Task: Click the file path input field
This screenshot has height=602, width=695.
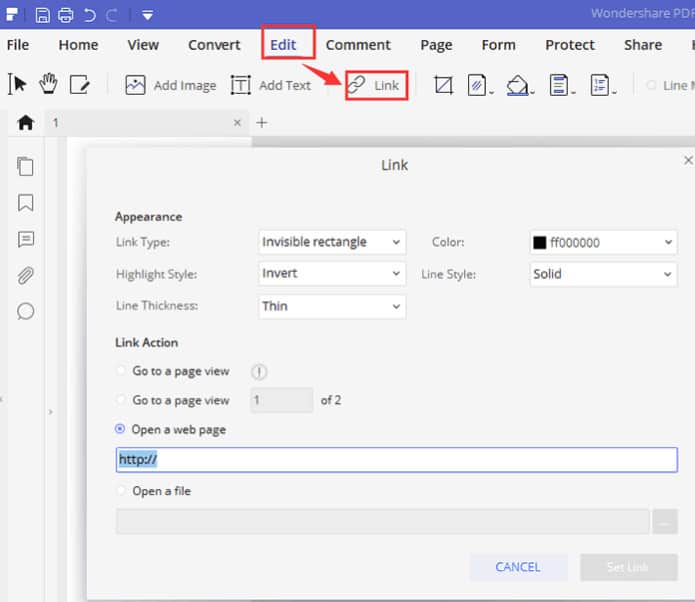Action: (x=383, y=521)
